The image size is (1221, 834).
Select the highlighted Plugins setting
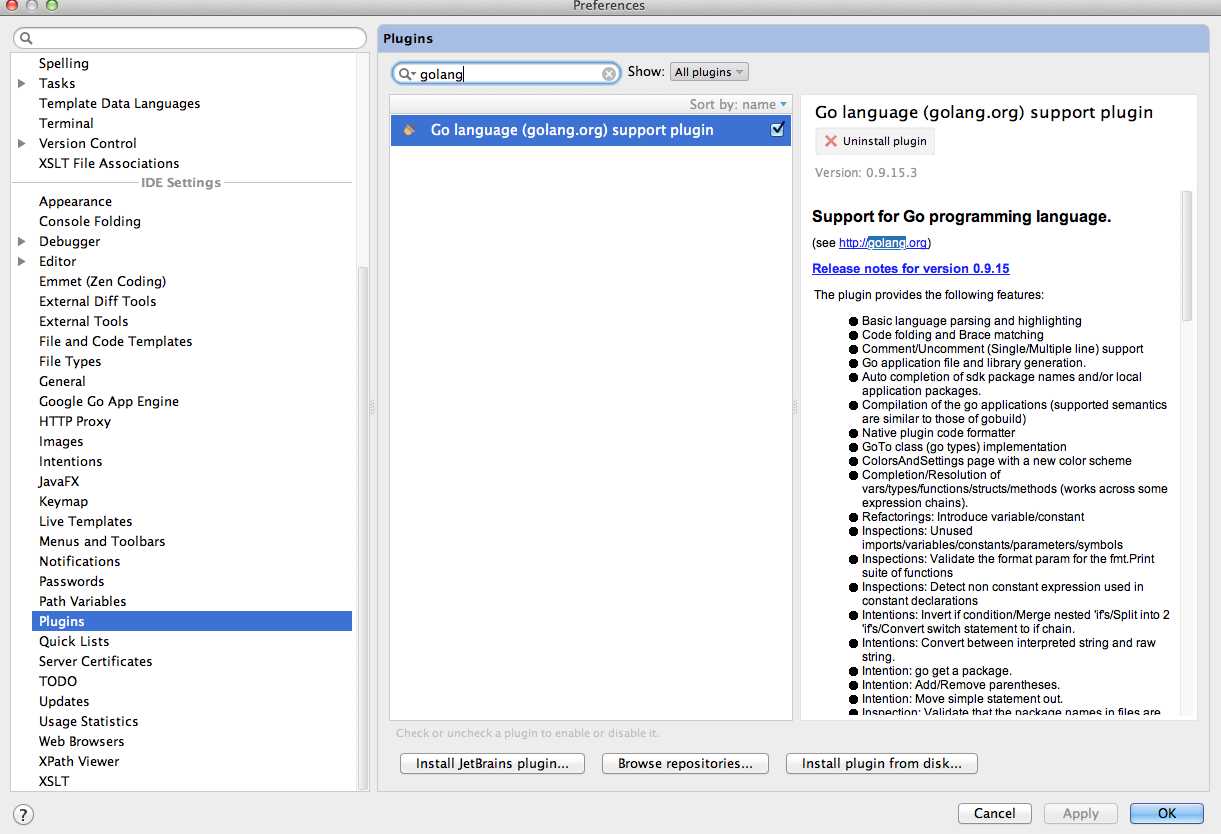(x=192, y=622)
